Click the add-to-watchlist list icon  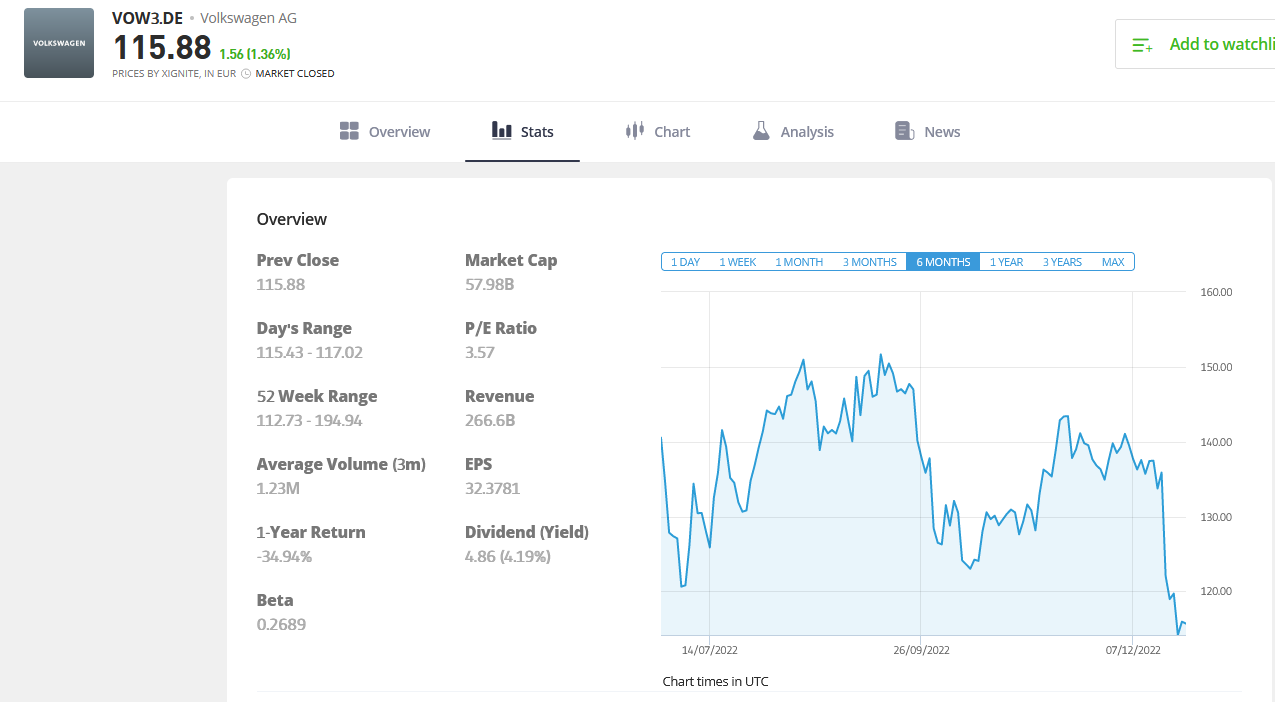1142,45
